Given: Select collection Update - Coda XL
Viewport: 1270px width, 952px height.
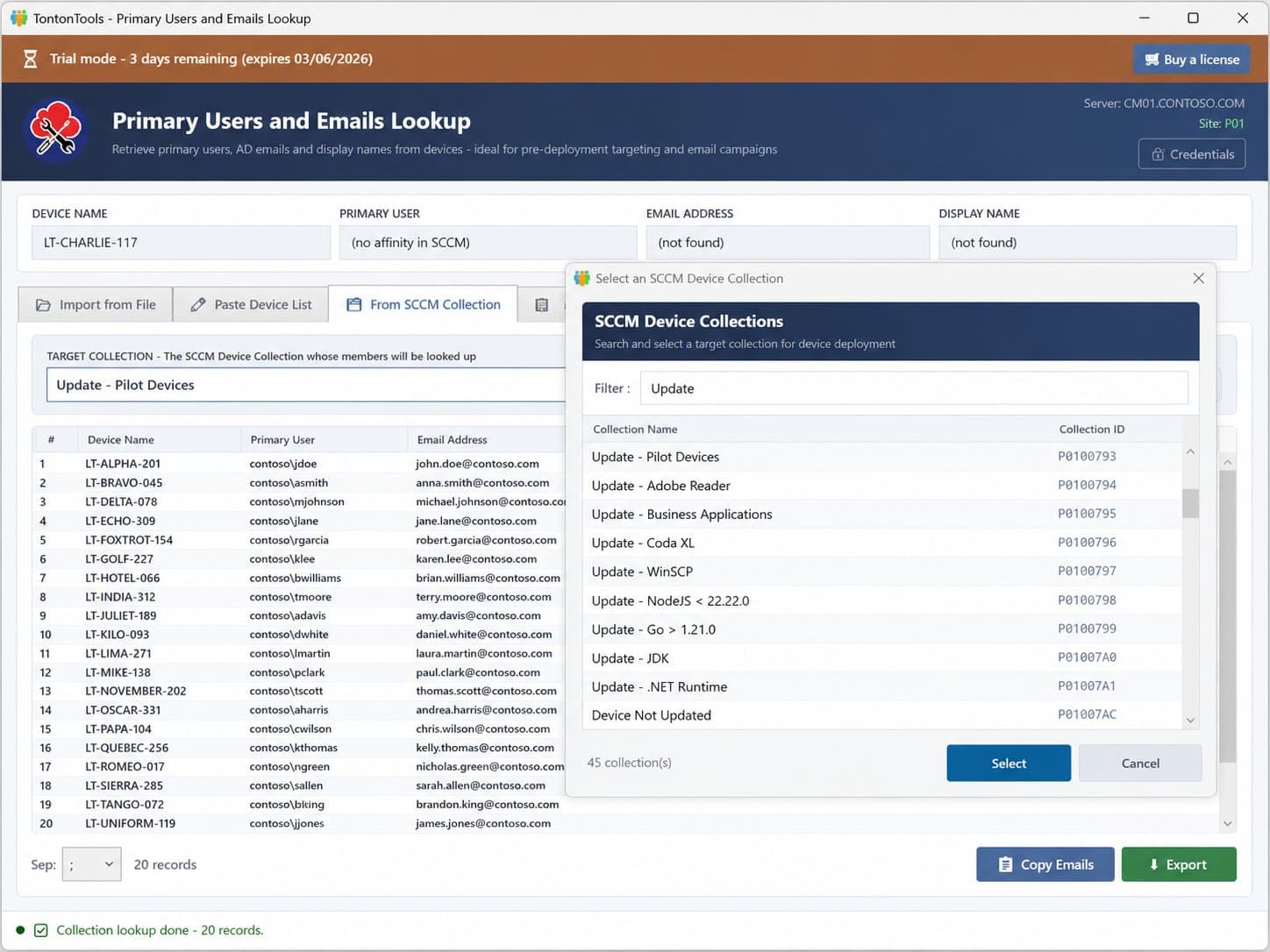Looking at the screenshot, I should 882,543.
